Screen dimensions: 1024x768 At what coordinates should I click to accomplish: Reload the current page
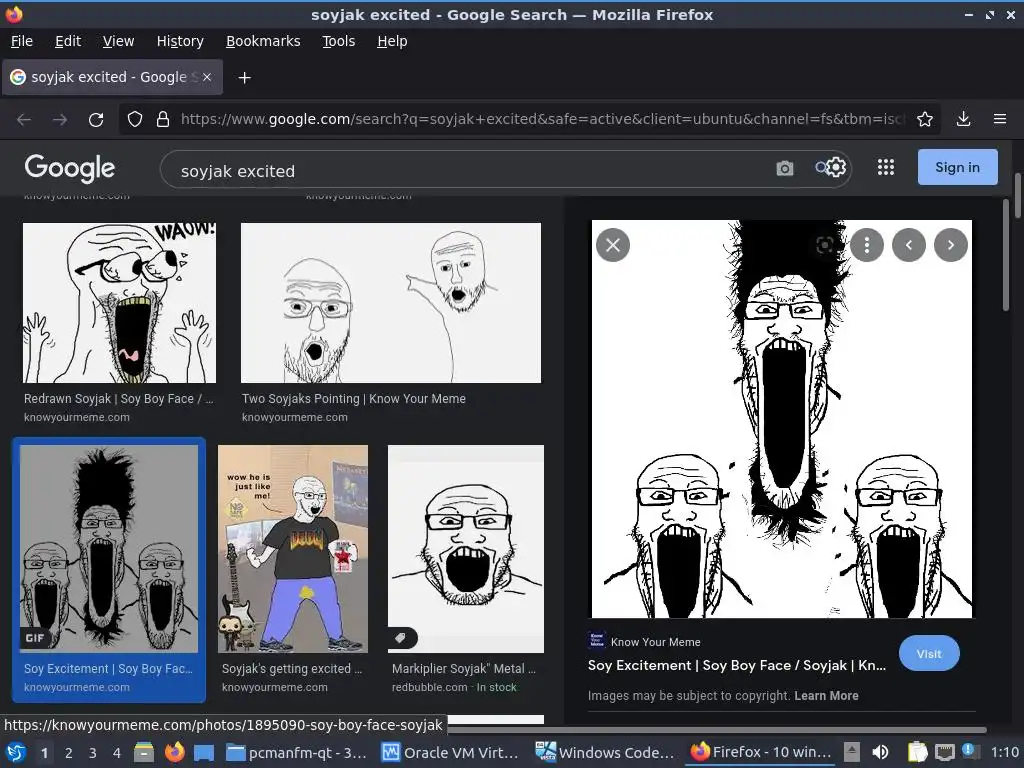click(x=96, y=120)
